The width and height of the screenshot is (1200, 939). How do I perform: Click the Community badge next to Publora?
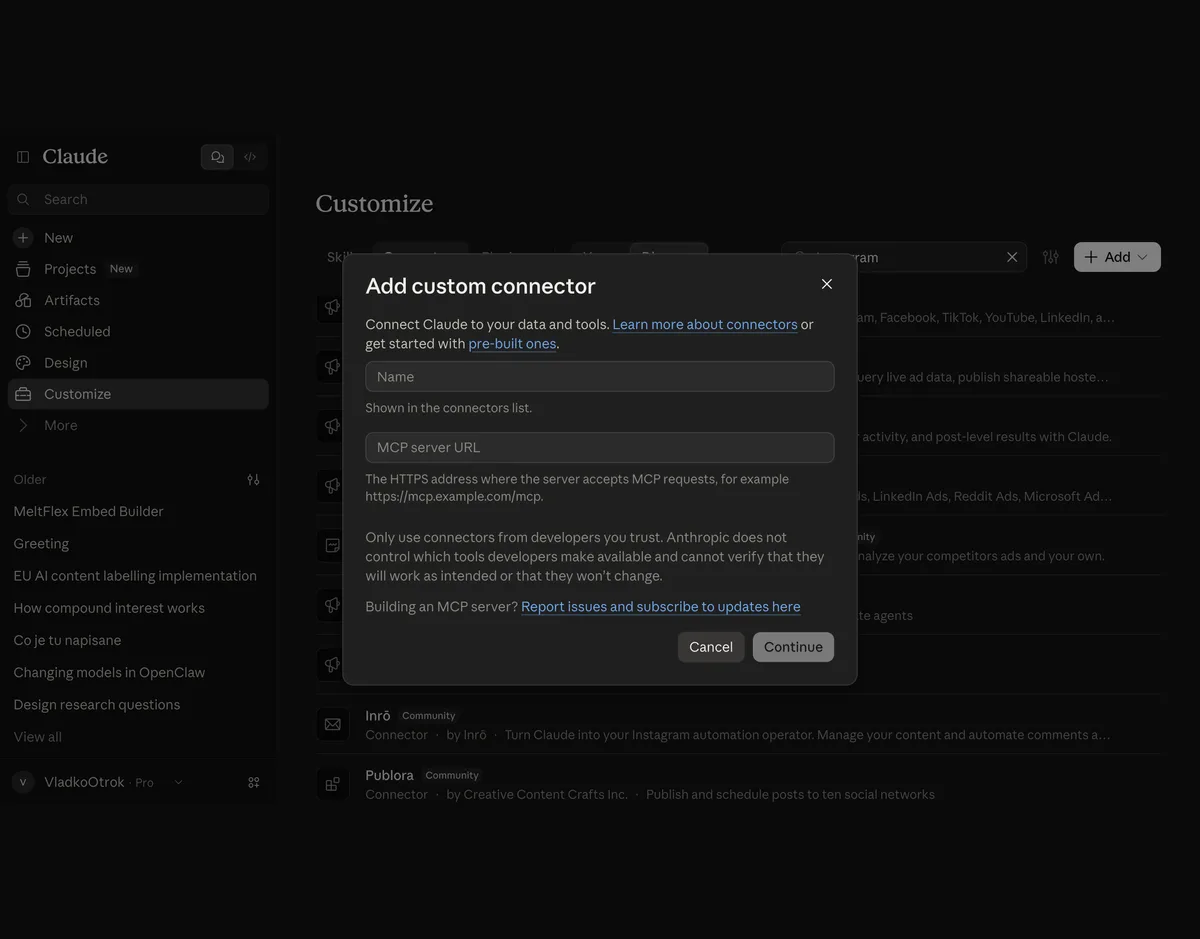click(452, 775)
